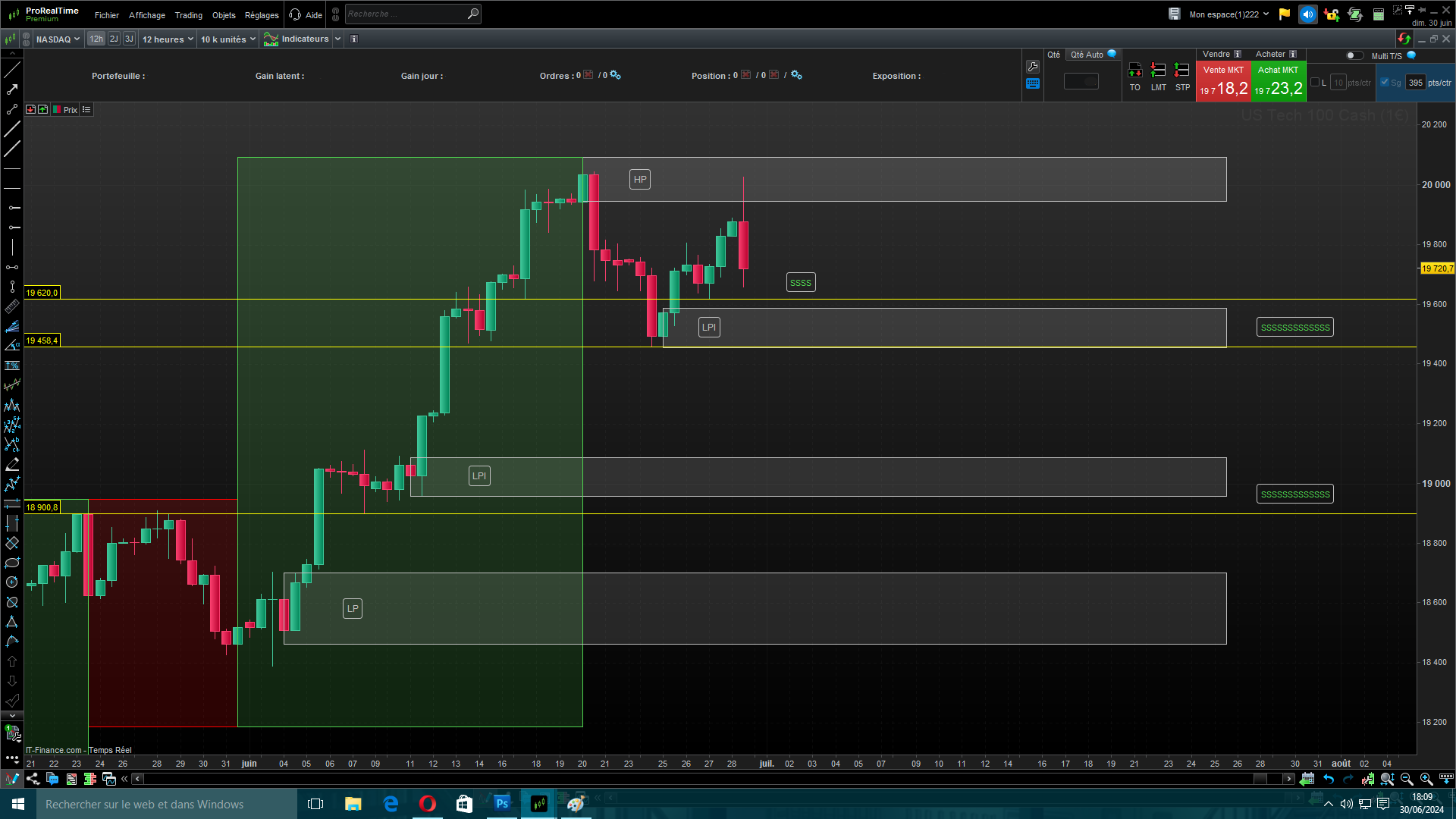Click the STP stop order icon
1456x819 pixels.
[1181, 71]
